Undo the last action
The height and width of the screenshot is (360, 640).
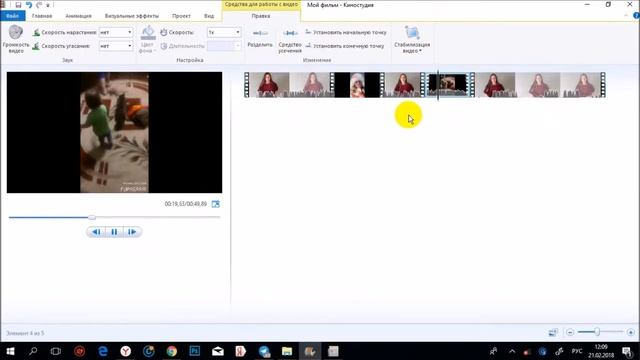(x=29, y=5)
